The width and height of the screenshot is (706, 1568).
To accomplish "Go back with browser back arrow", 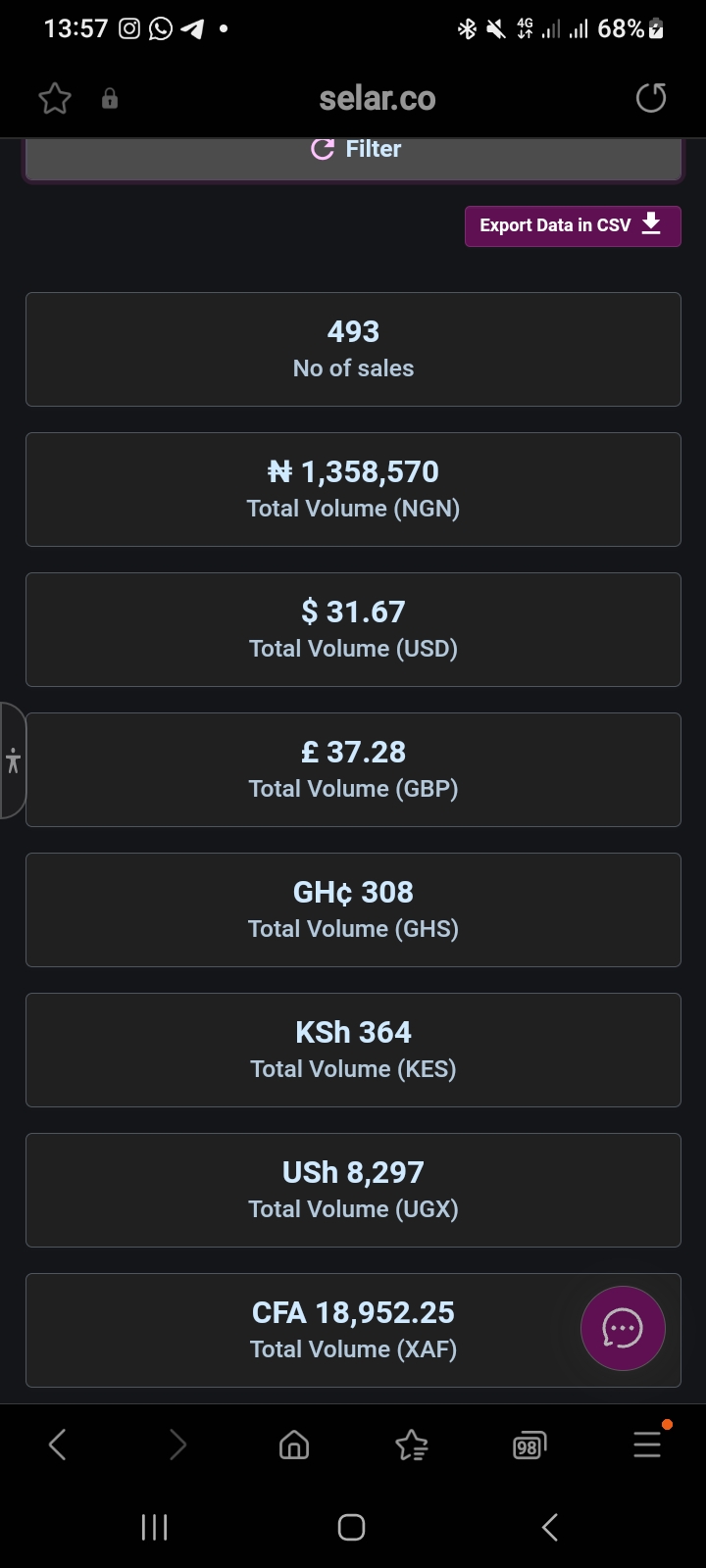I will pyautogui.click(x=58, y=1445).
